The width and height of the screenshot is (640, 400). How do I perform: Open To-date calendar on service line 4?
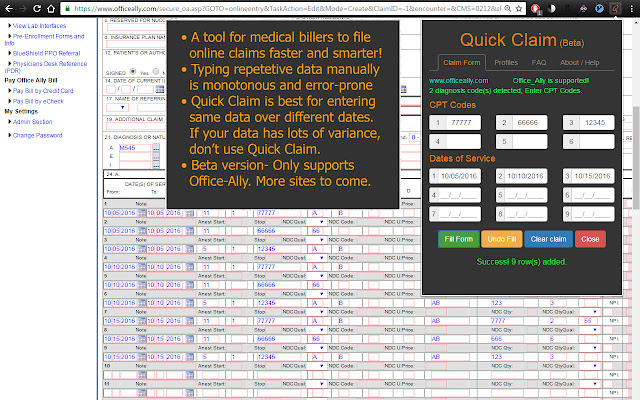189,267
